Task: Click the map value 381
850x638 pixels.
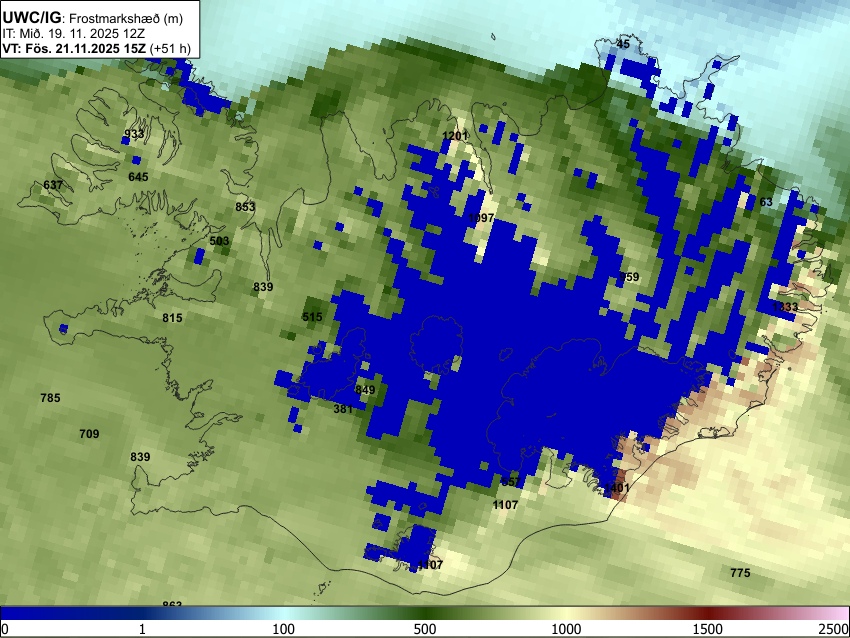Action: [x=343, y=409]
